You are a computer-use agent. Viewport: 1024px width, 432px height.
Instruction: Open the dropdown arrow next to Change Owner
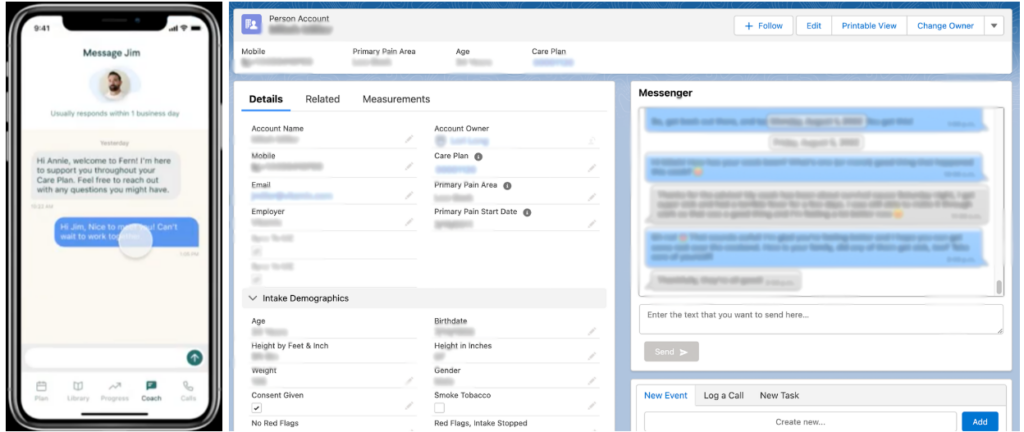(x=994, y=25)
